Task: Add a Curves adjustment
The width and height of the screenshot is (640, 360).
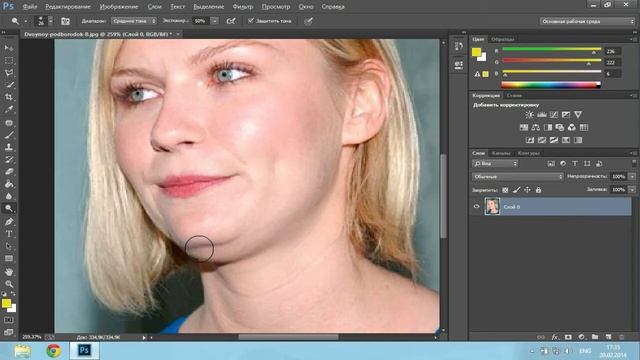Action: point(554,115)
